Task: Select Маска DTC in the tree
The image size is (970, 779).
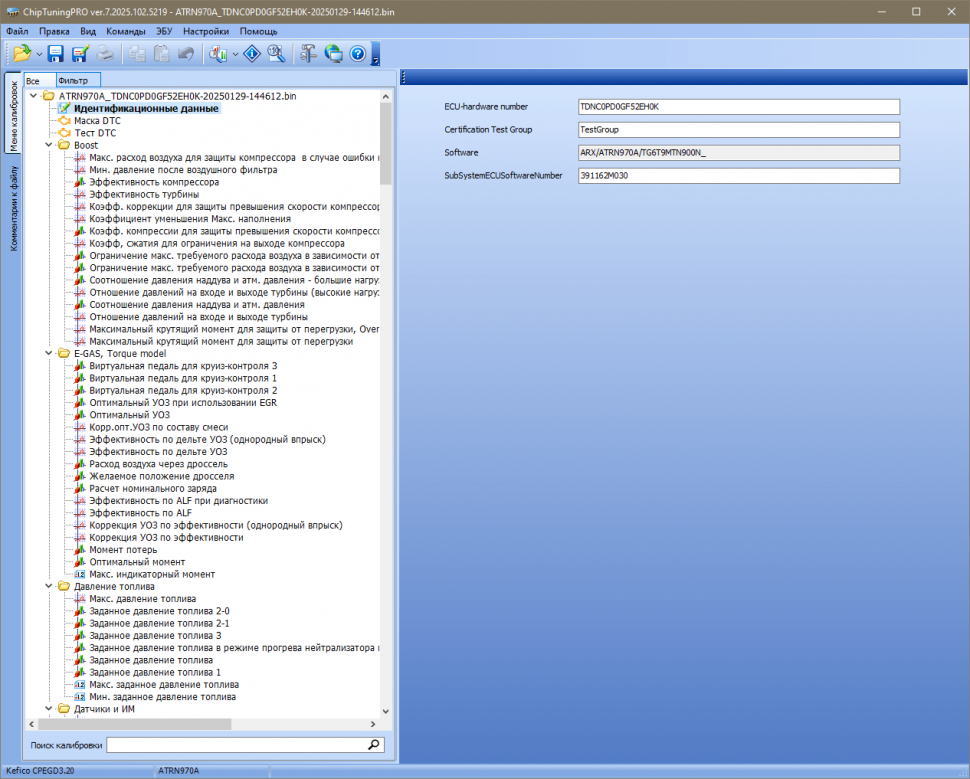Action: 97,120
